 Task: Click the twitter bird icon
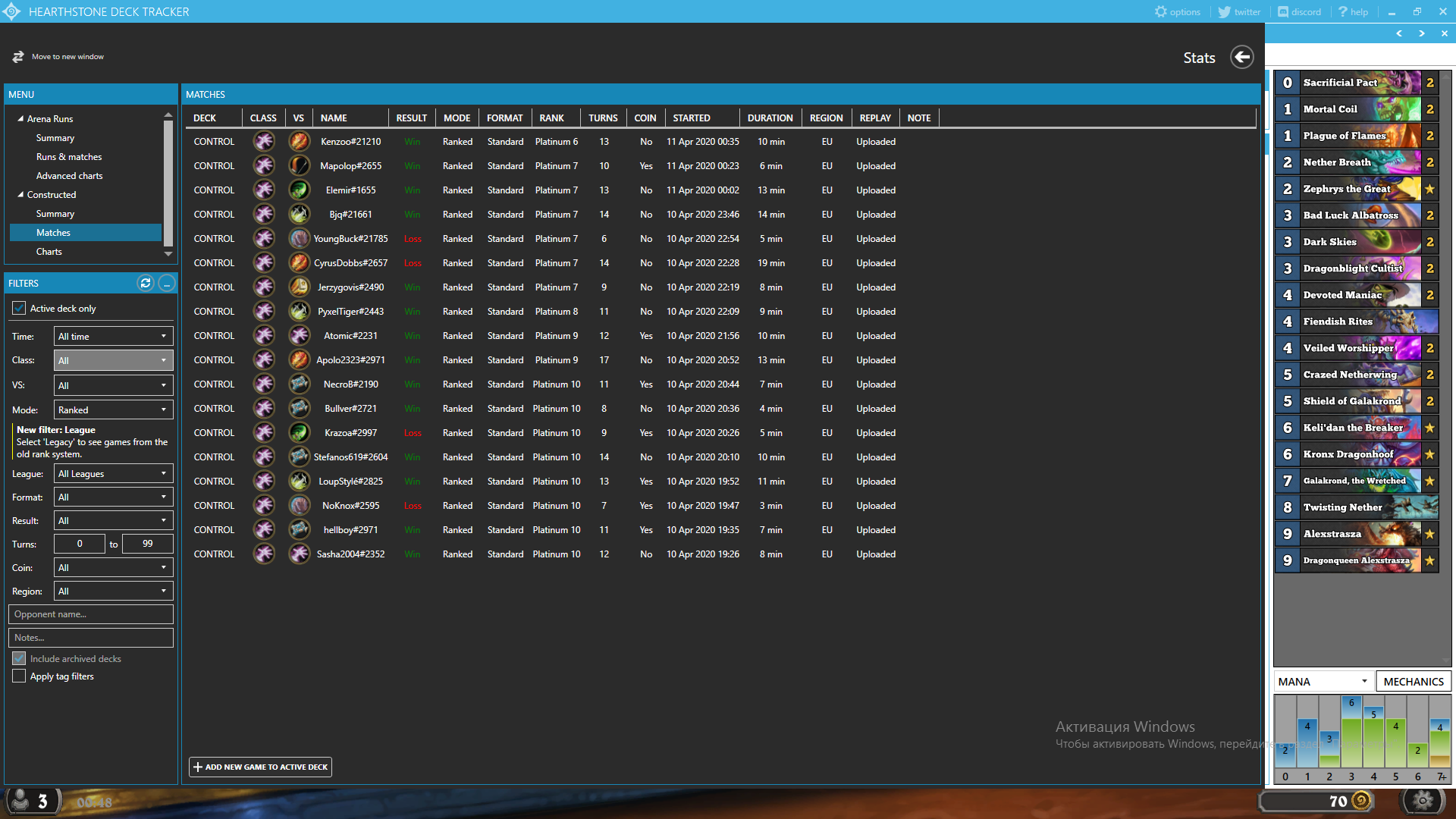tap(1224, 11)
